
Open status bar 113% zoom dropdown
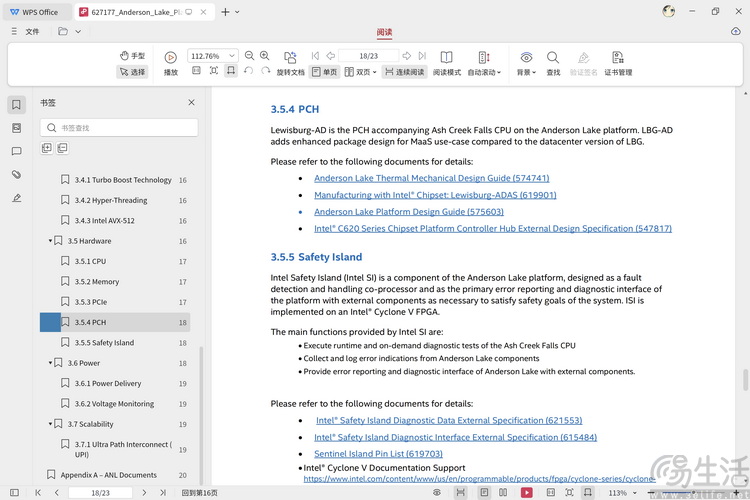[635, 493]
